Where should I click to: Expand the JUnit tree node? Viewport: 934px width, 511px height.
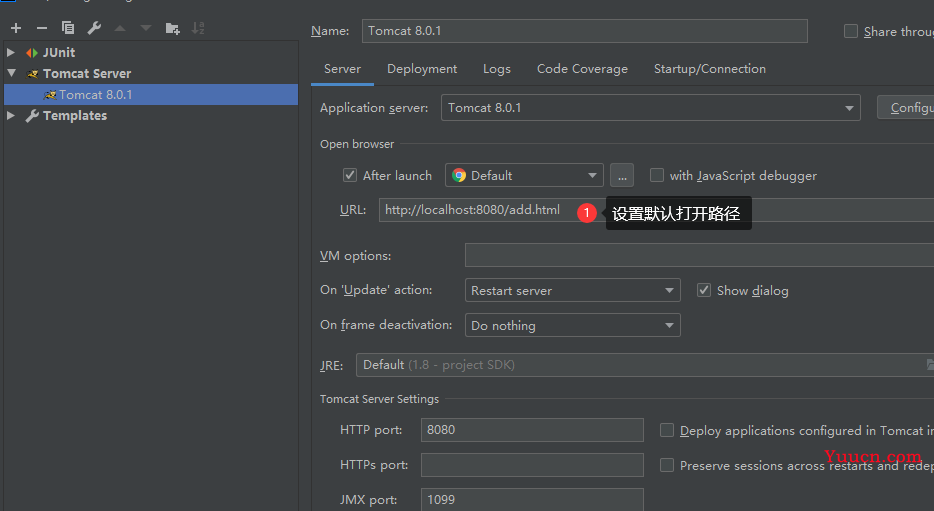click(x=11, y=52)
